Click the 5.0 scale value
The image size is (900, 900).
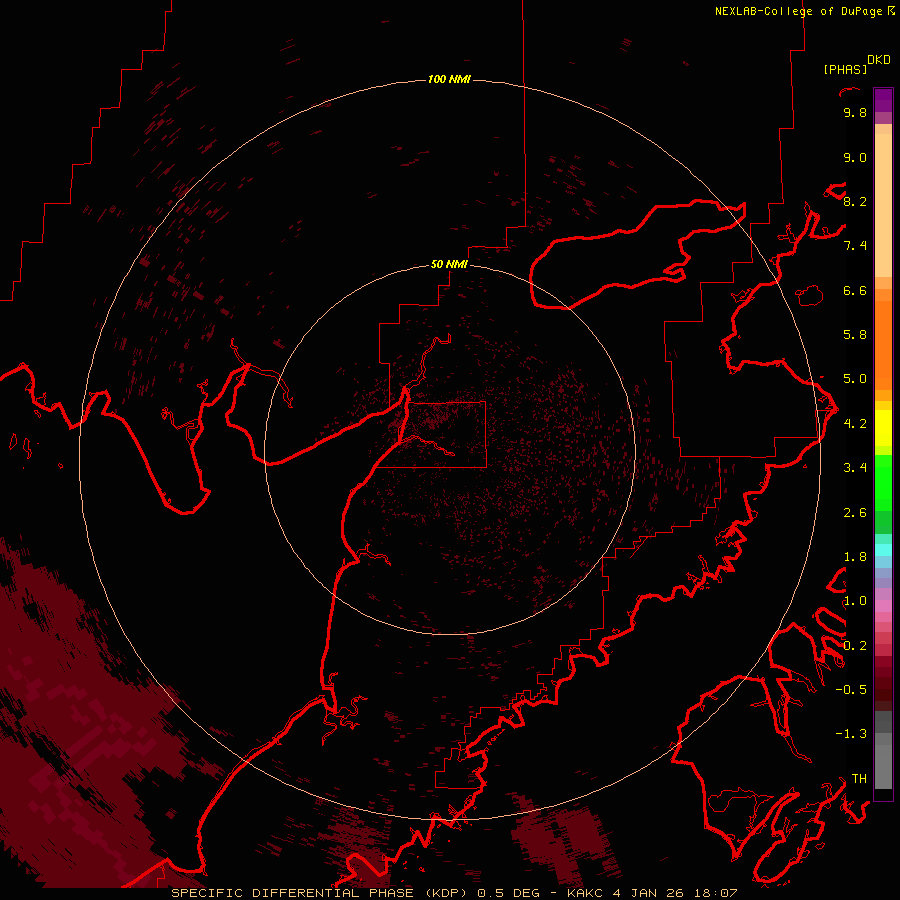pyautogui.click(x=855, y=379)
